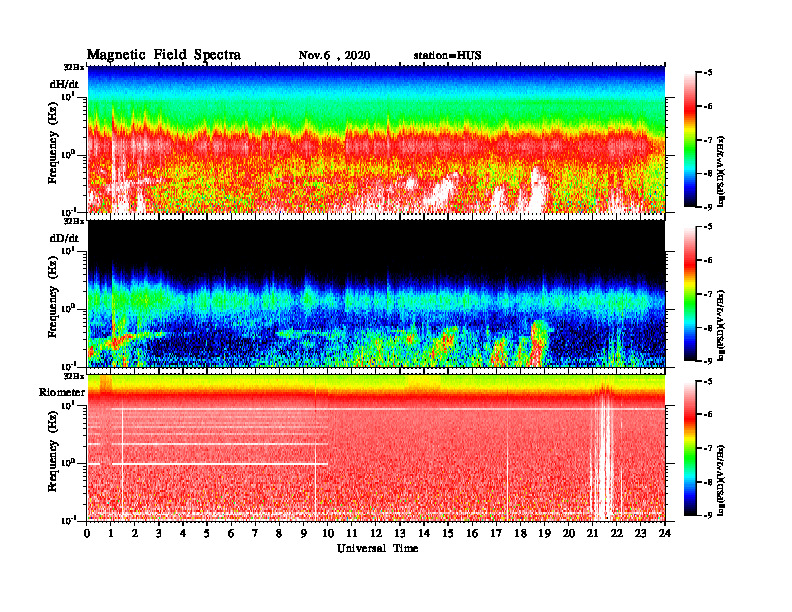792x612 pixels.
Task: Click the 10^1 frequency tick of Riometer panel
Action: pos(68,405)
